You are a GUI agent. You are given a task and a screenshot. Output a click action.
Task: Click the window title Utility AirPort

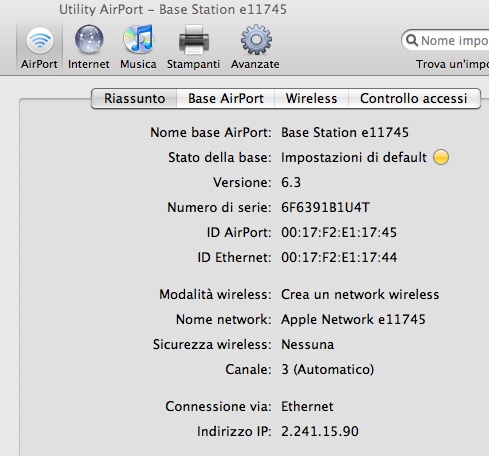pos(173,9)
